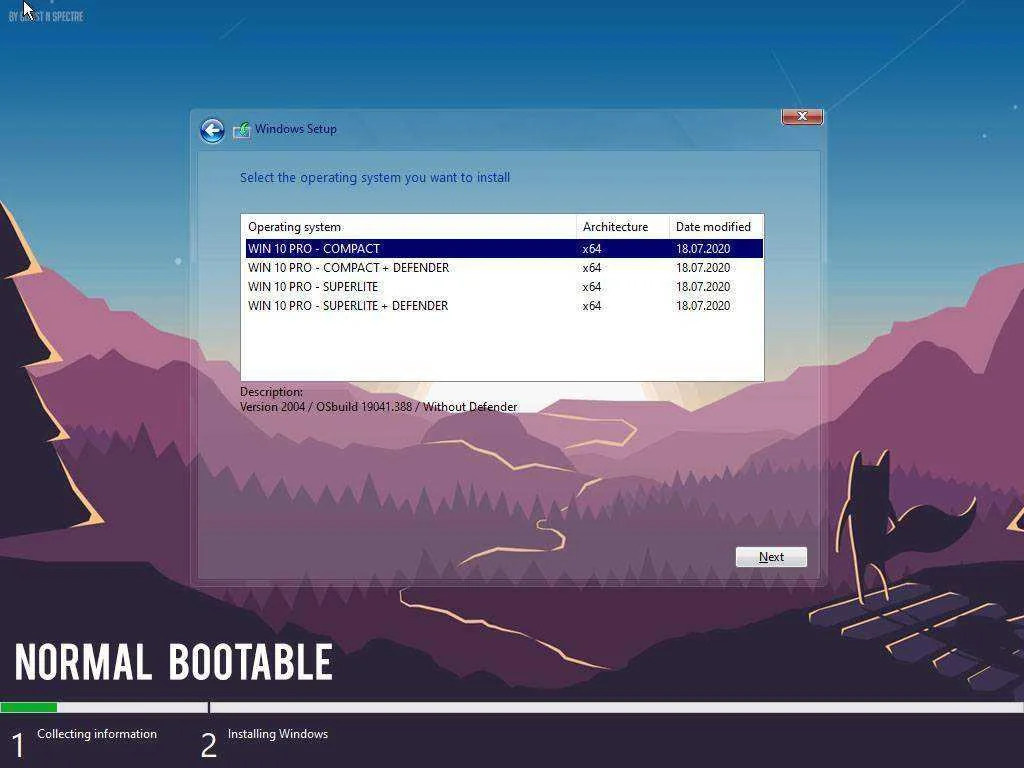The image size is (1024, 768).
Task: Click the green setup progress bar
Action: (x=29, y=707)
